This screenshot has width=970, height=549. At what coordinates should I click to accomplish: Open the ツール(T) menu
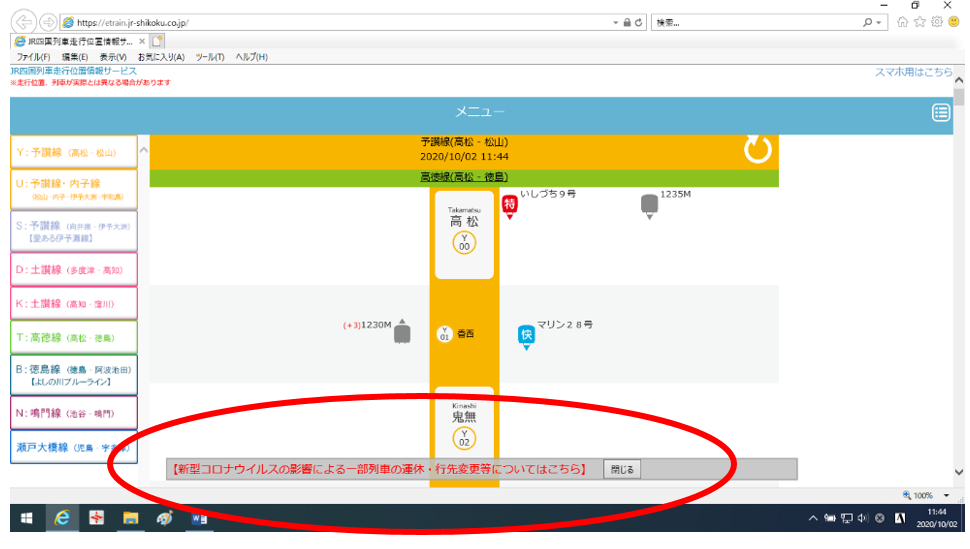point(210,57)
